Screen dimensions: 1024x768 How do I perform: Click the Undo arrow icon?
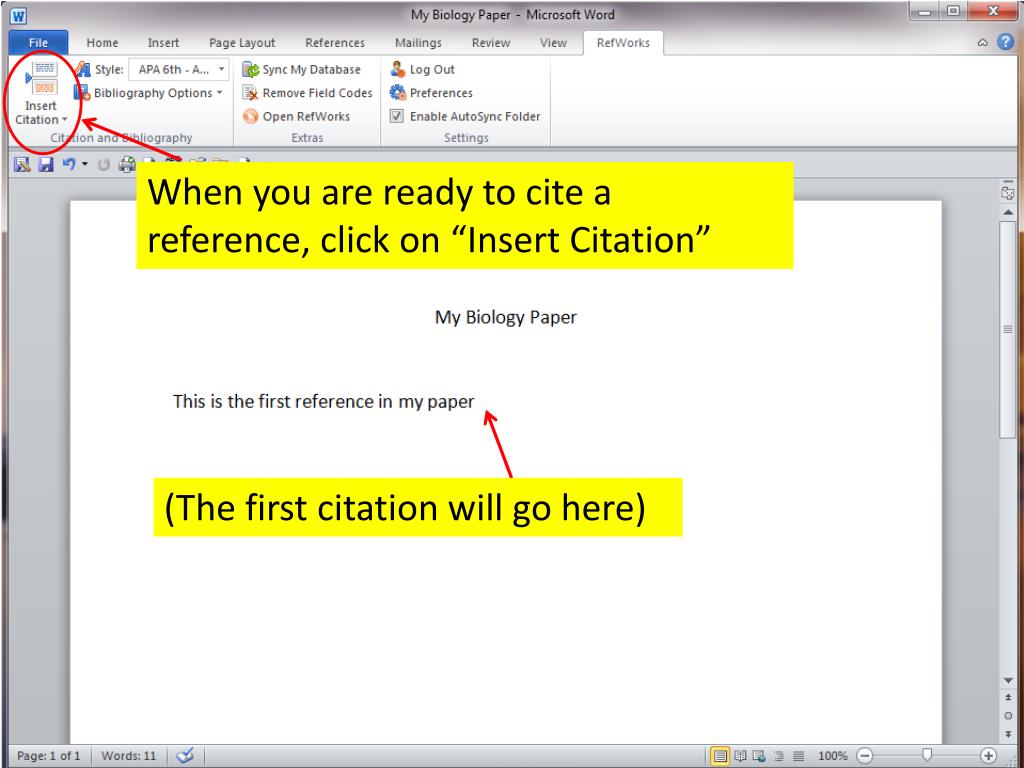69,164
